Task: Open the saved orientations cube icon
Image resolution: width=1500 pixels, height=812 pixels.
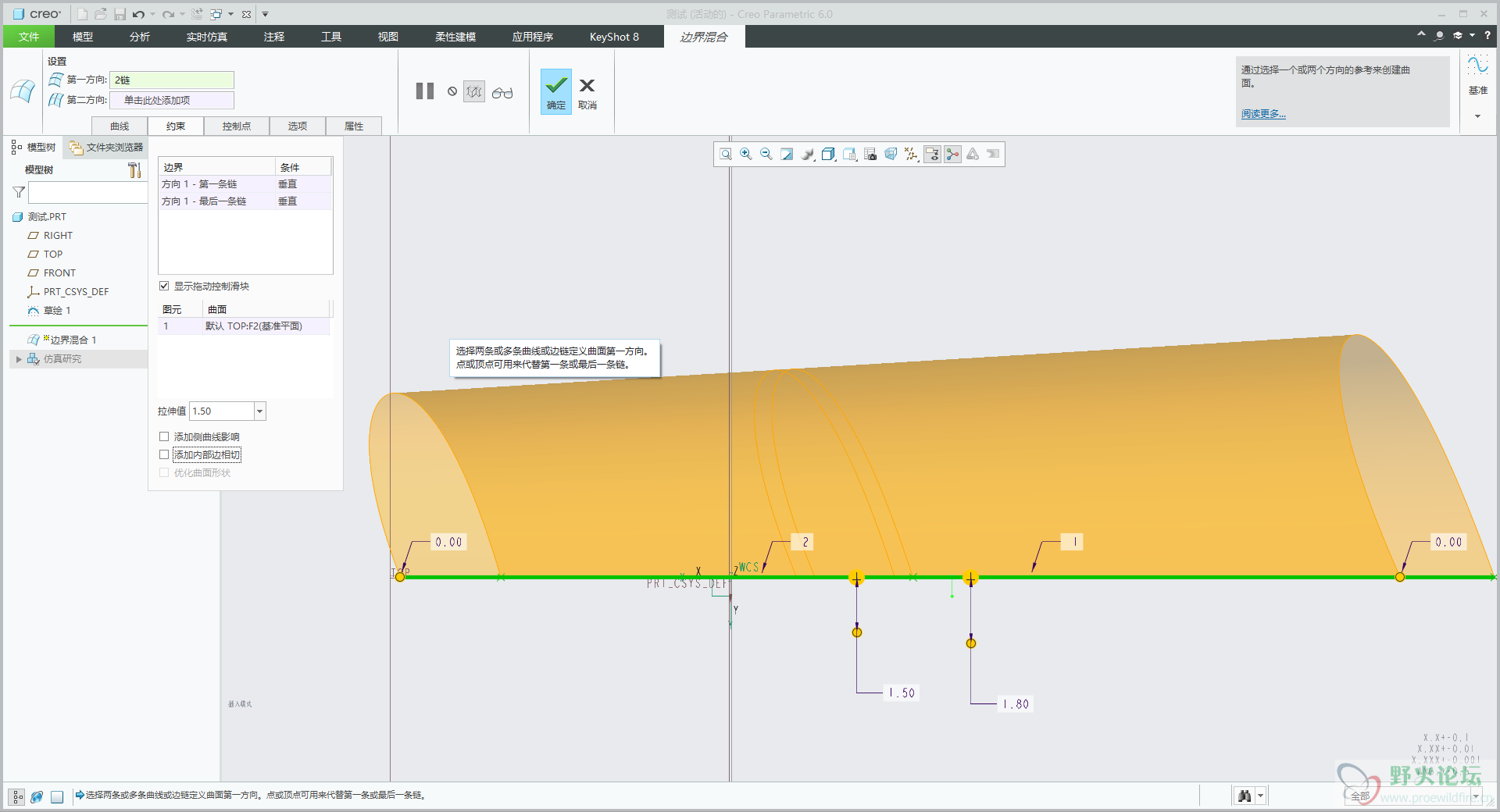Action: tap(829, 155)
